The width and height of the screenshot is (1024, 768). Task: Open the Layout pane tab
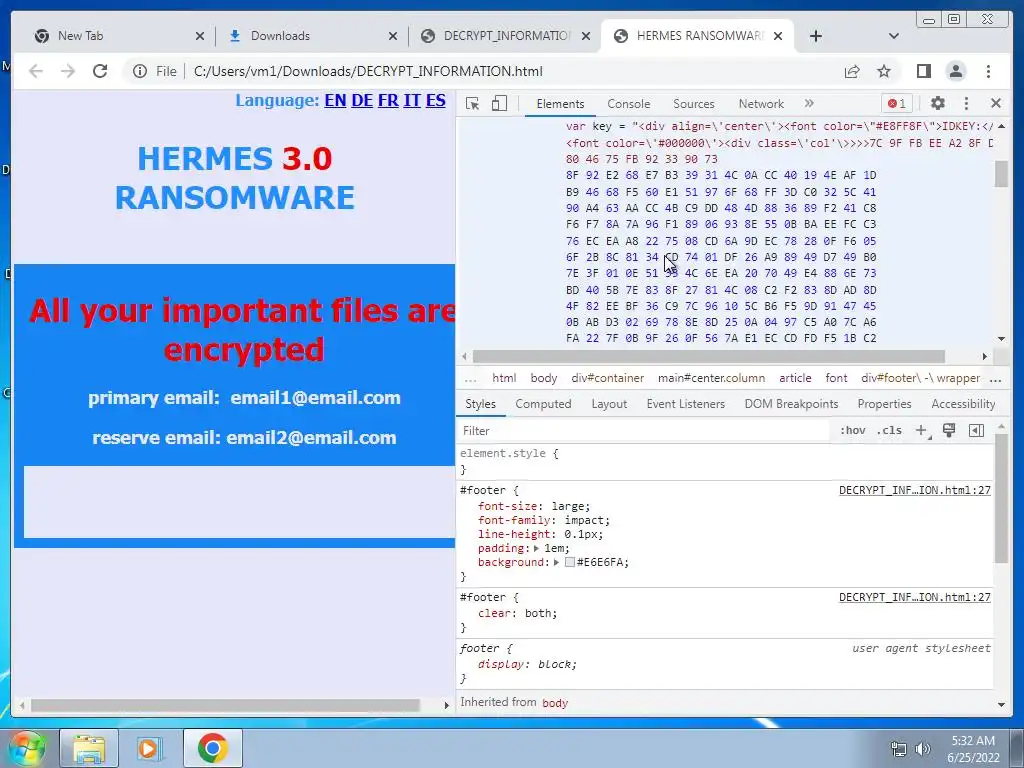pyautogui.click(x=609, y=404)
